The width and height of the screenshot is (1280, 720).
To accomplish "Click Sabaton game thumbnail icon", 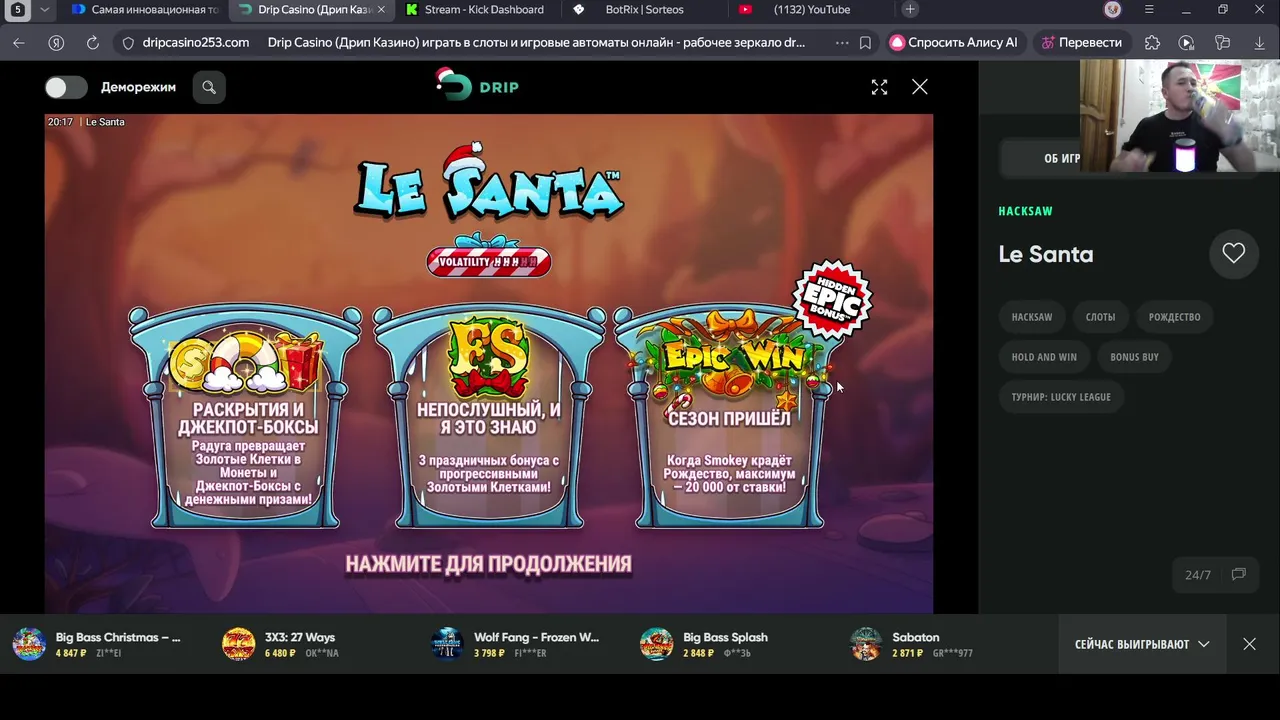I will [x=865, y=644].
